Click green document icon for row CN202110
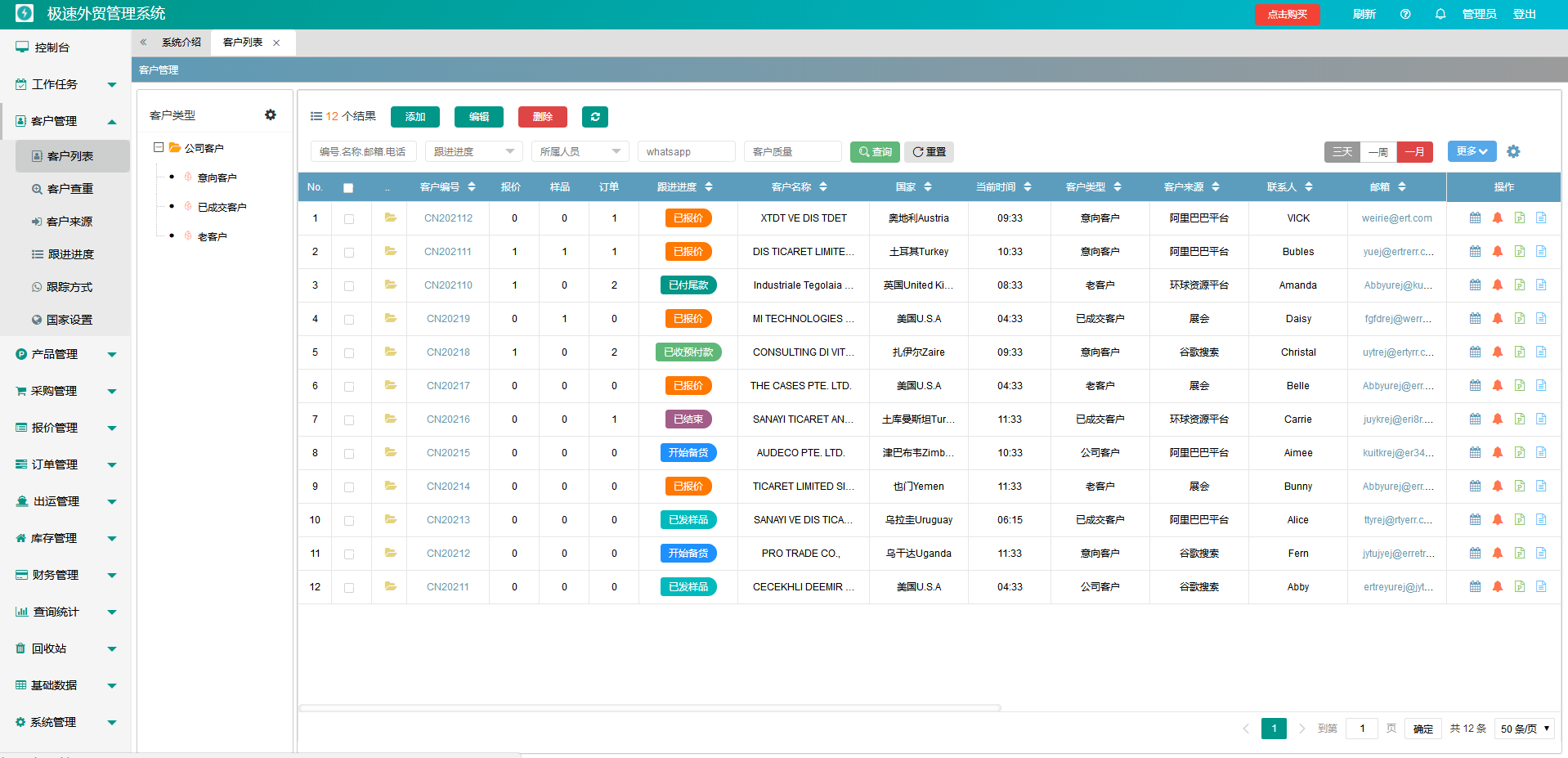The width and height of the screenshot is (1568, 758). point(1520,285)
